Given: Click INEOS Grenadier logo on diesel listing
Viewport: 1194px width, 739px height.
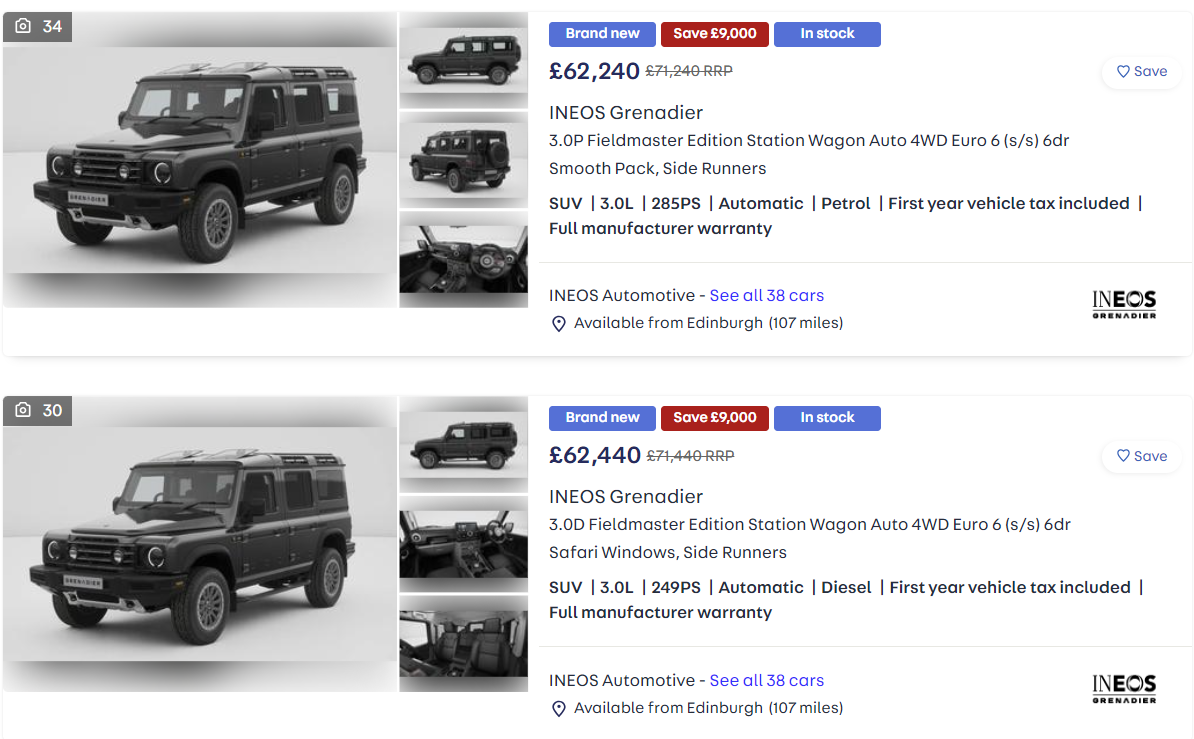Looking at the screenshot, I should tap(1124, 689).
